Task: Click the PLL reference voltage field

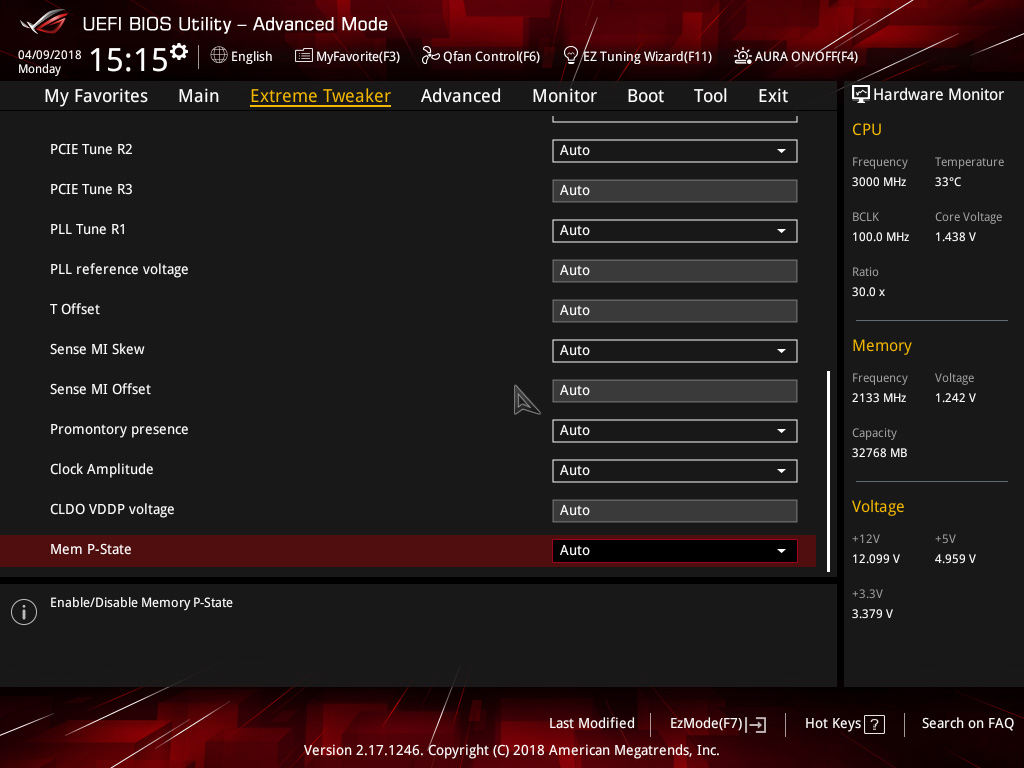Action: (675, 270)
